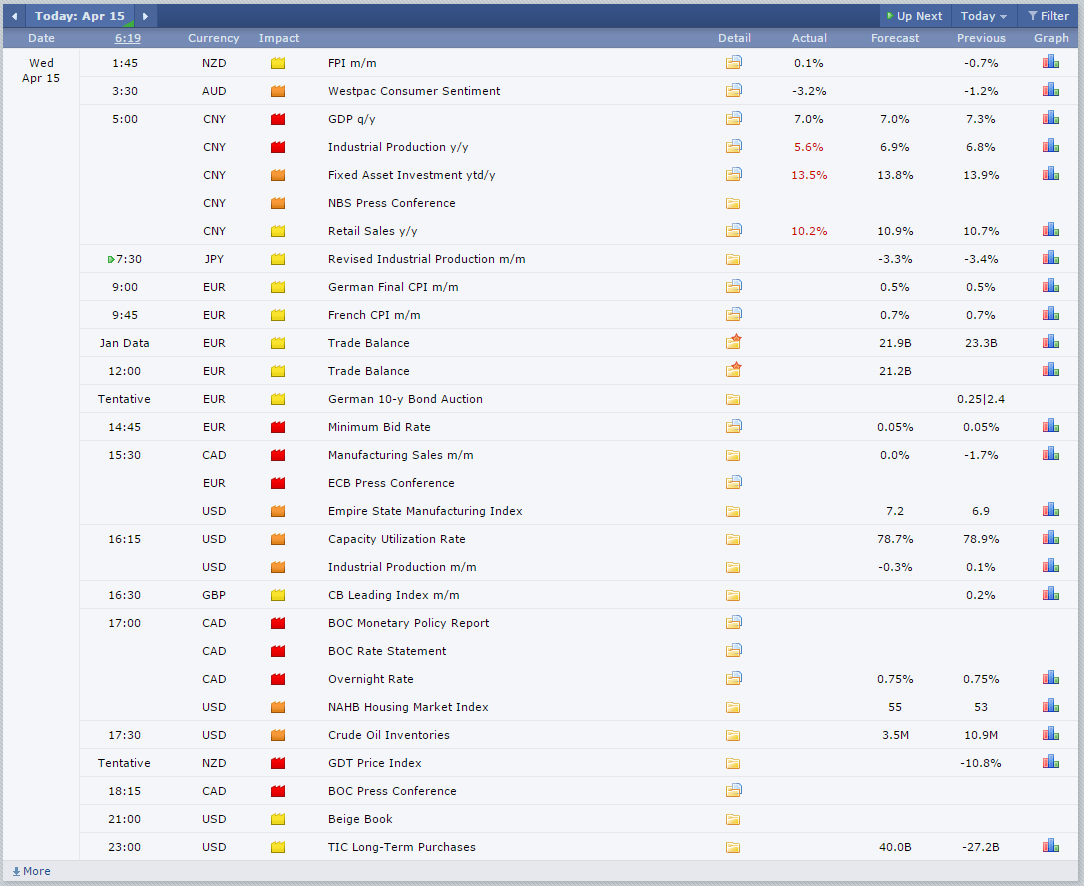Click the Impact column header
1084x886 pixels.
[279, 38]
